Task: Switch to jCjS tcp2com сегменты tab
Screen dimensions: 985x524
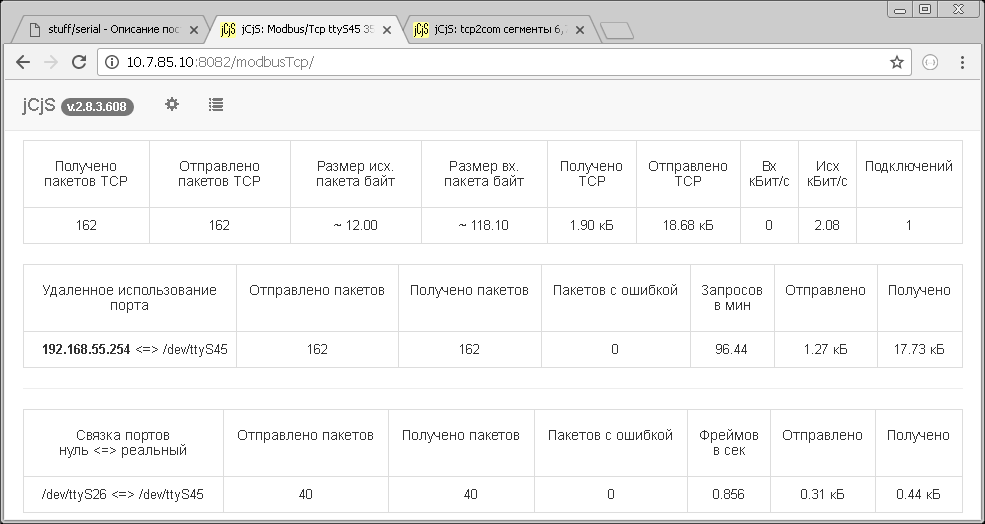Action: (x=500, y=30)
